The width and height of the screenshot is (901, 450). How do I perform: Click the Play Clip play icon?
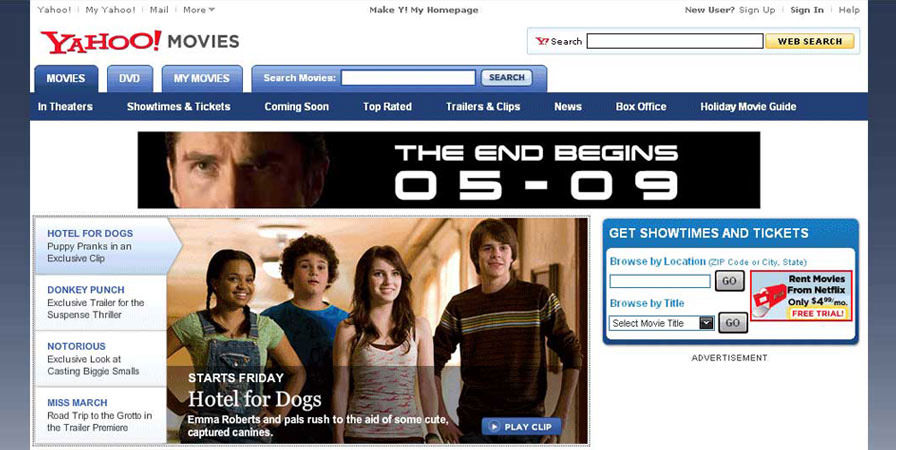(494, 427)
